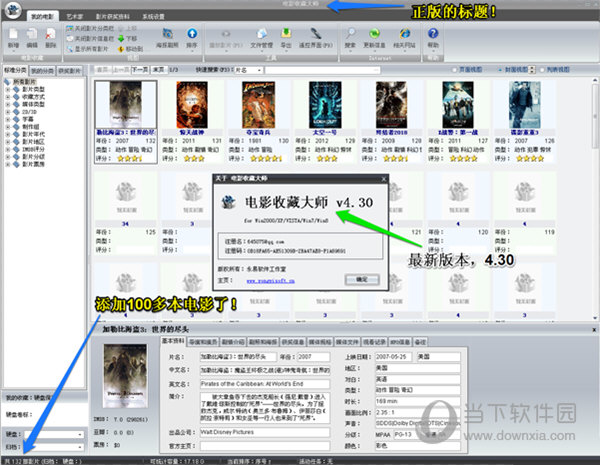
Task: Select the 封面视图 radio button
Action: pos(500,70)
